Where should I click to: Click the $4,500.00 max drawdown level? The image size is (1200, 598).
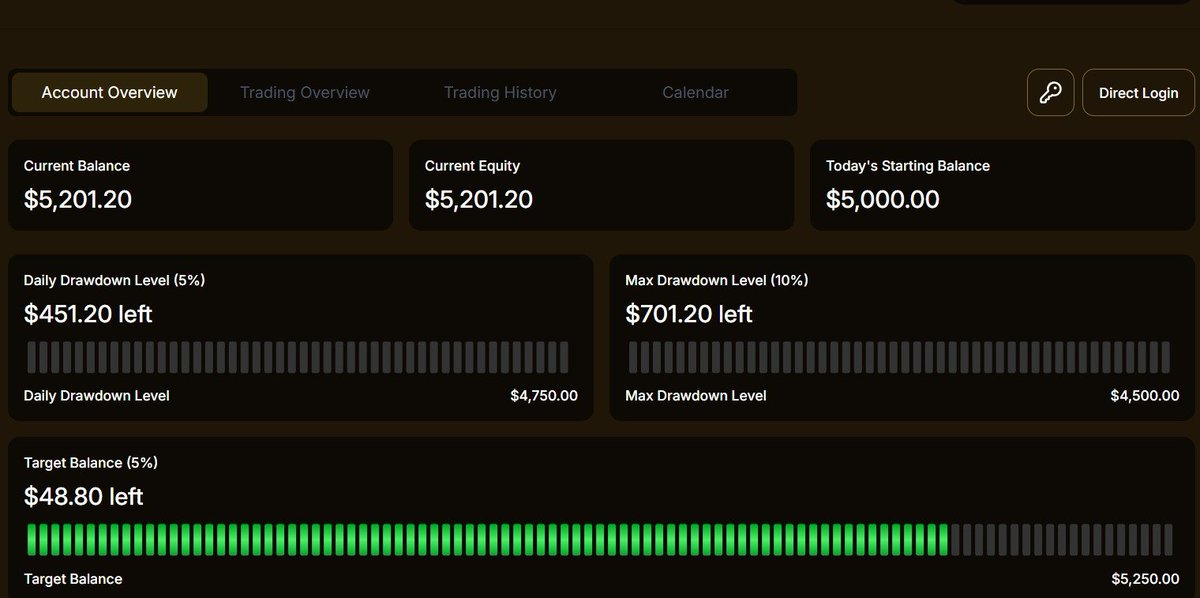click(x=1145, y=396)
